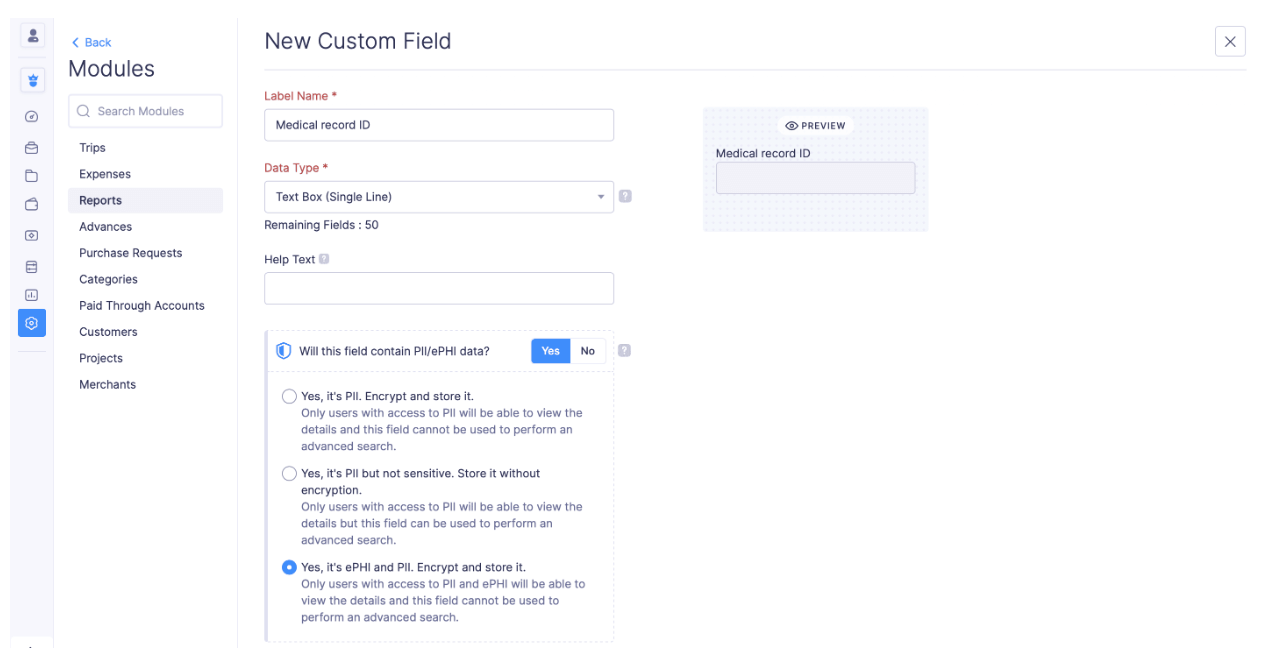The height and width of the screenshot is (668, 1264).
Task: Open the Data Type dropdown
Action: coord(438,196)
